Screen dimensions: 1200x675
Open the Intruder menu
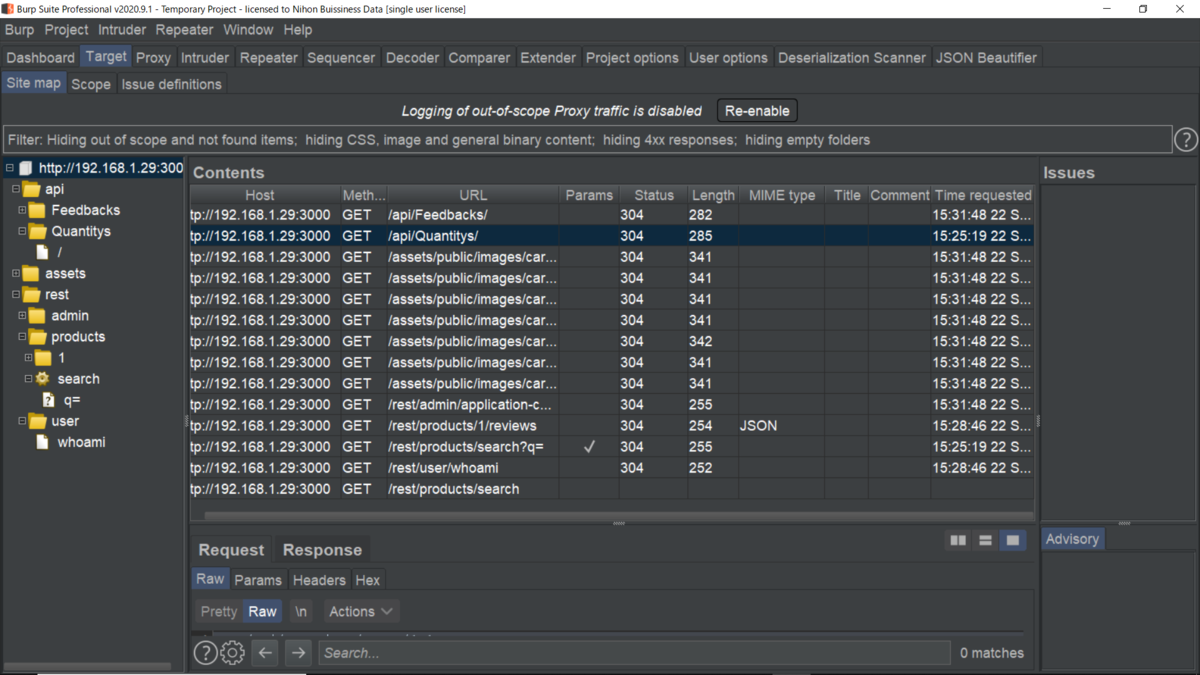click(122, 30)
